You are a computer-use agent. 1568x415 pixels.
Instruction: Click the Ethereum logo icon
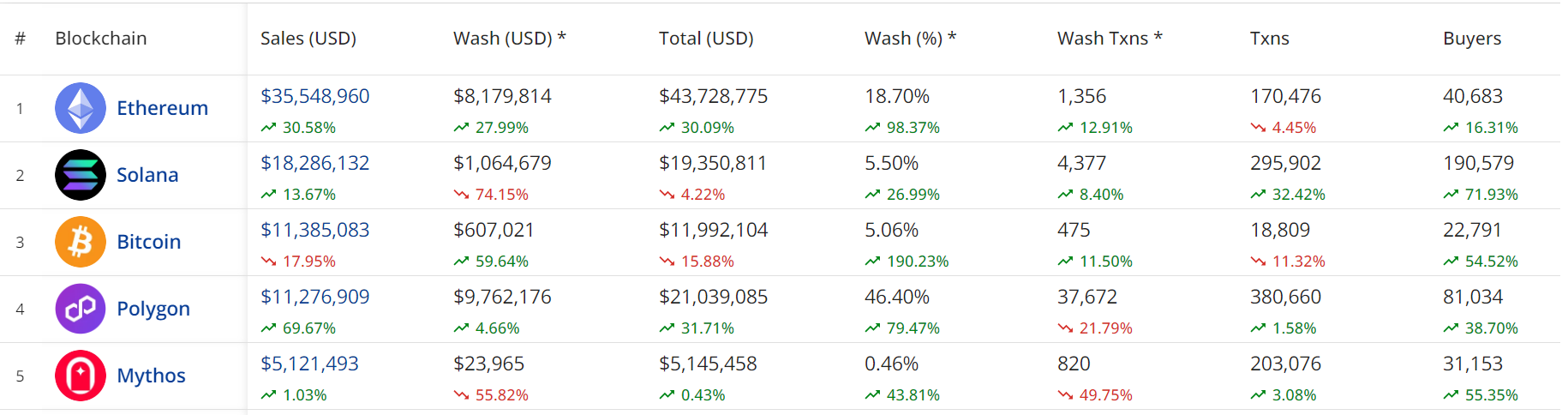81,108
